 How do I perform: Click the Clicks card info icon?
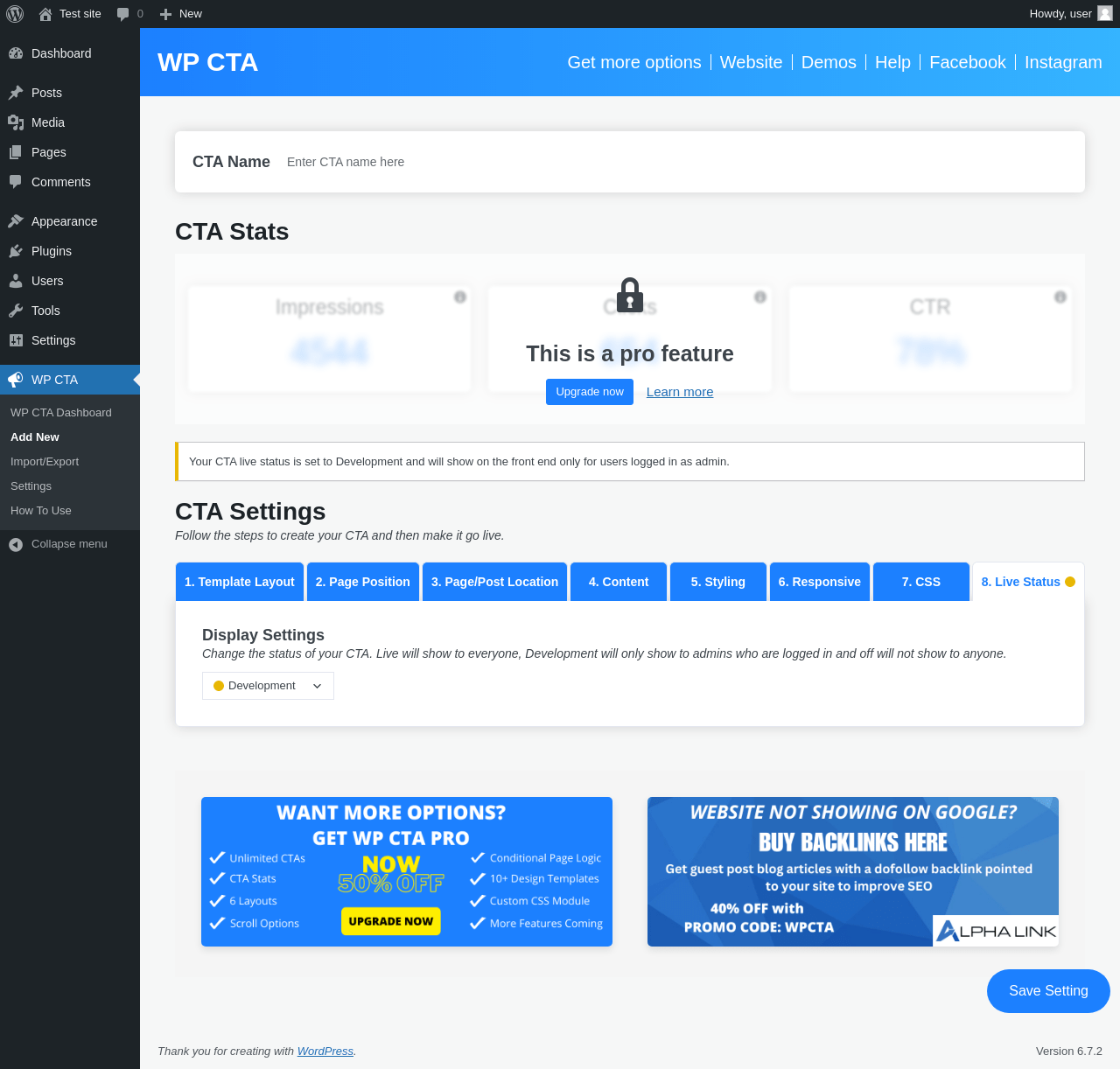click(760, 297)
